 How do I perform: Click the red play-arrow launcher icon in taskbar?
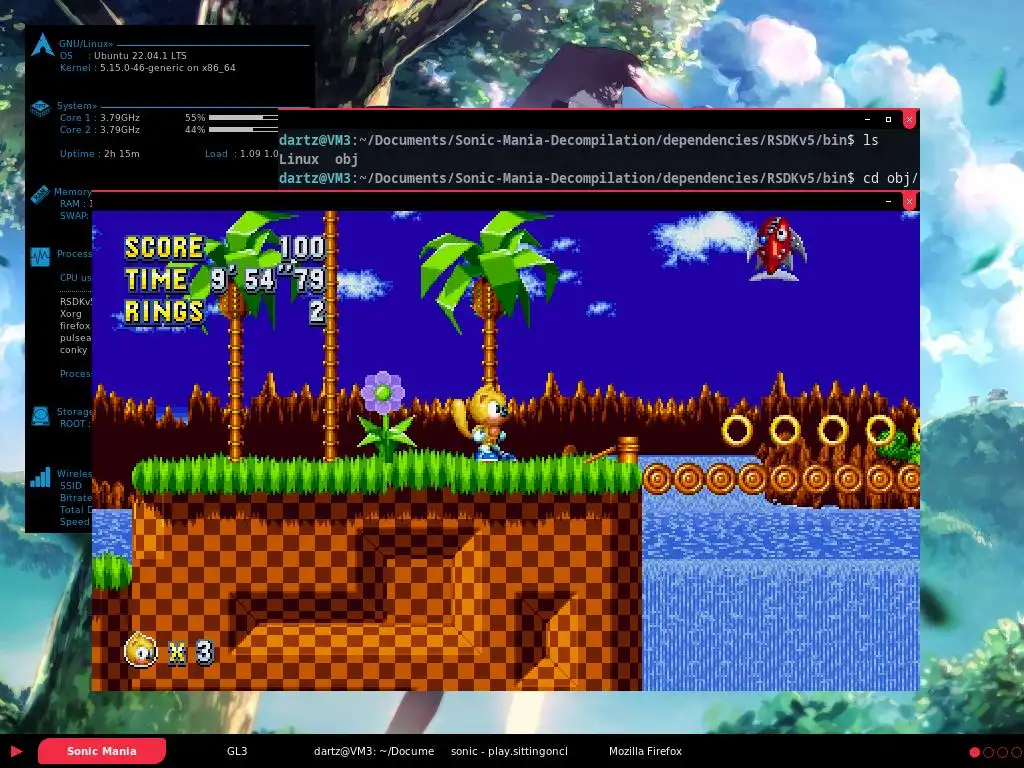coord(16,752)
